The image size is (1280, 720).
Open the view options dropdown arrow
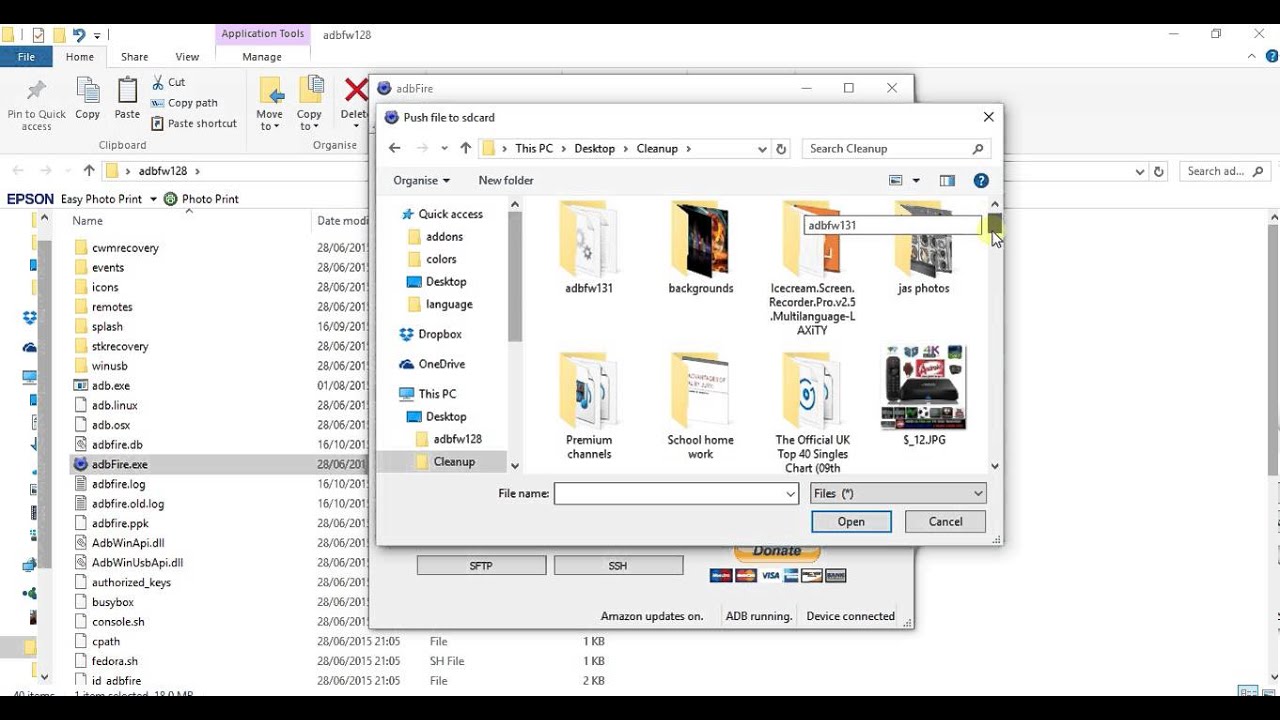[x=915, y=181]
